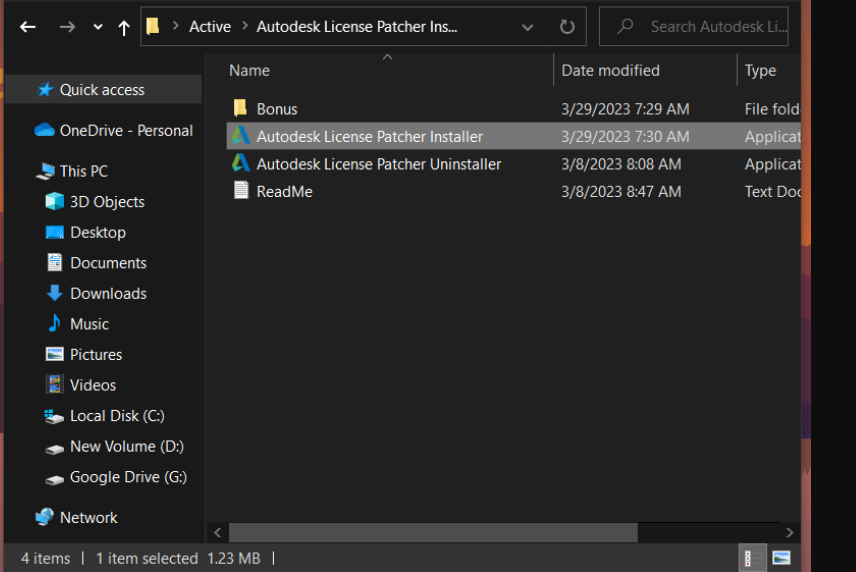Screen dimensions: 856x572
Task: Open Local Disk (C:) drive
Action: coord(117,415)
